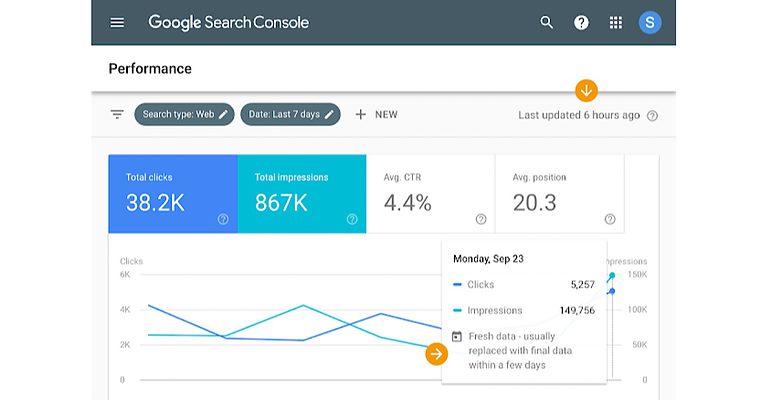Image resolution: width=760 pixels, height=400 pixels.
Task: Enable the Avg. position metric card
Action: pos(560,194)
